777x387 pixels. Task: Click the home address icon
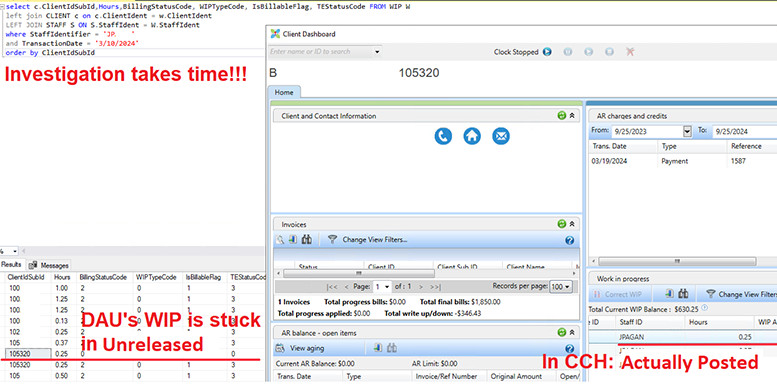click(472, 136)
